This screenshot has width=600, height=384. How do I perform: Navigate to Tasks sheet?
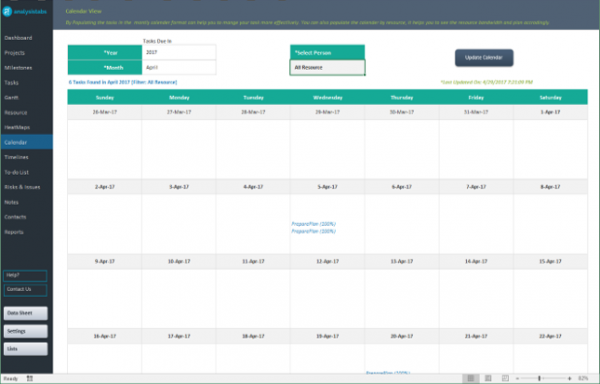point(11,83)
